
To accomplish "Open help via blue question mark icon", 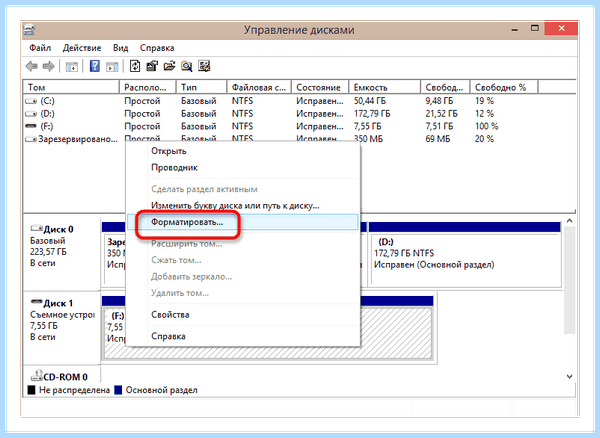I will (95, 66).
